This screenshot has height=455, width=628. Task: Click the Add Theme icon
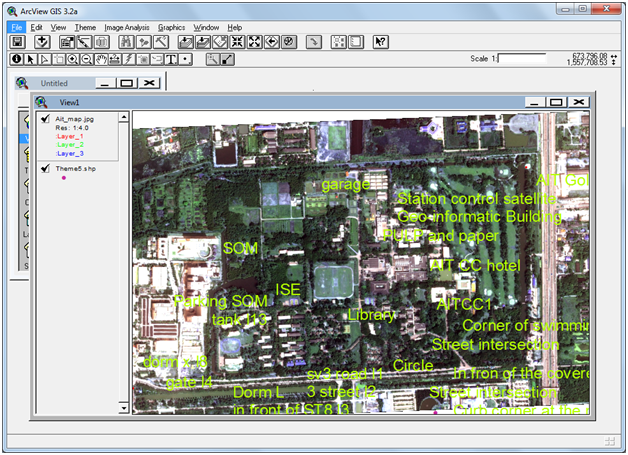coord(43,42)
